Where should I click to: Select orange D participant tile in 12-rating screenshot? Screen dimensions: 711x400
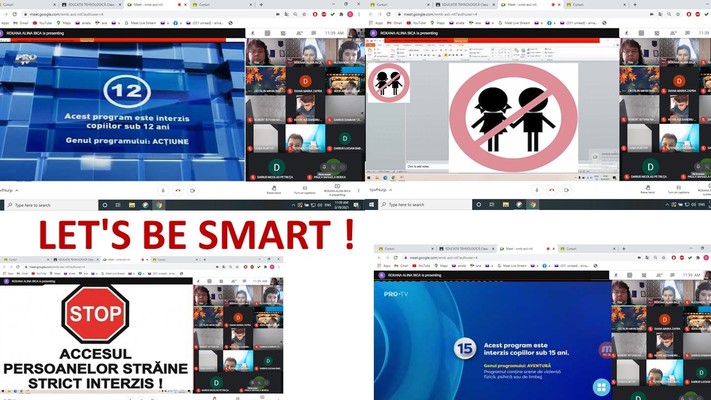point(305,80)
